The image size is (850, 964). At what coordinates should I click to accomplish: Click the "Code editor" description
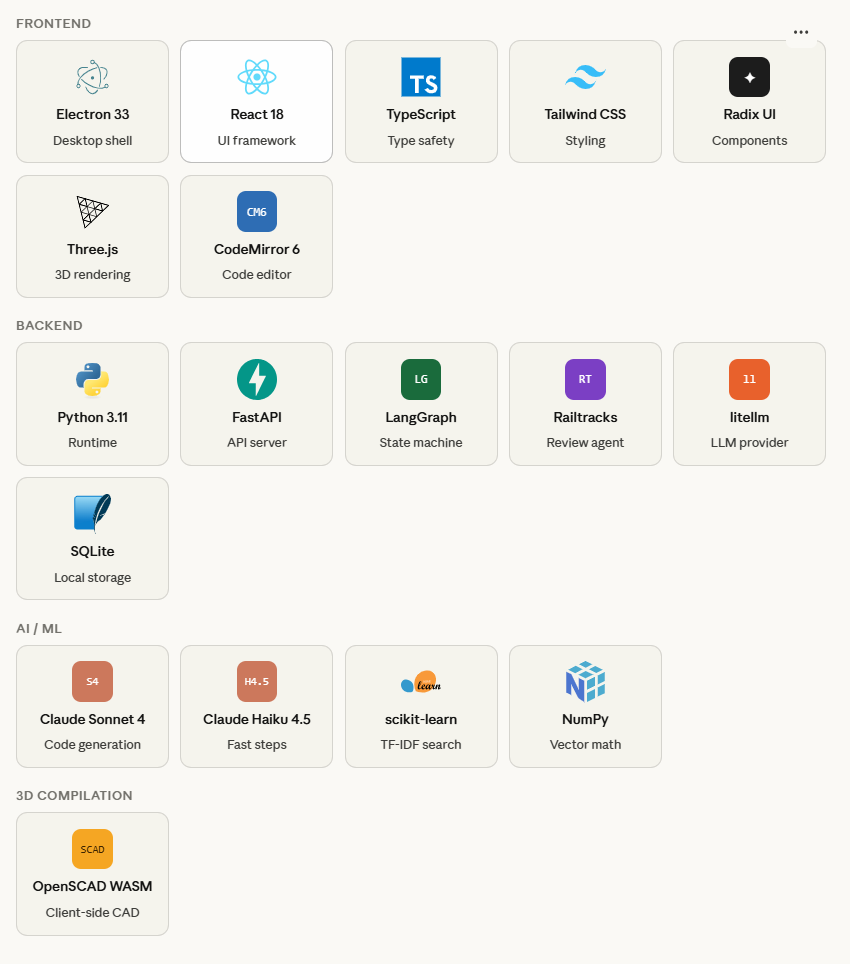[x=256, y=274]
